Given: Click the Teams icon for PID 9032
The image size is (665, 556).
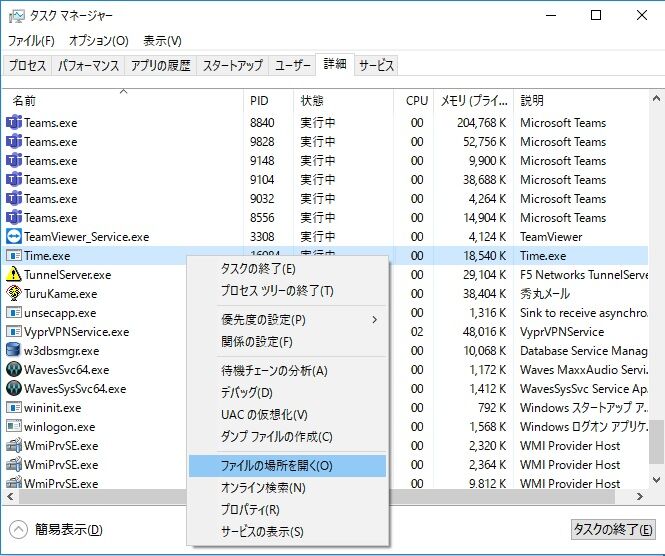Looking at the screenshot, I should click(x=14, y=198).
